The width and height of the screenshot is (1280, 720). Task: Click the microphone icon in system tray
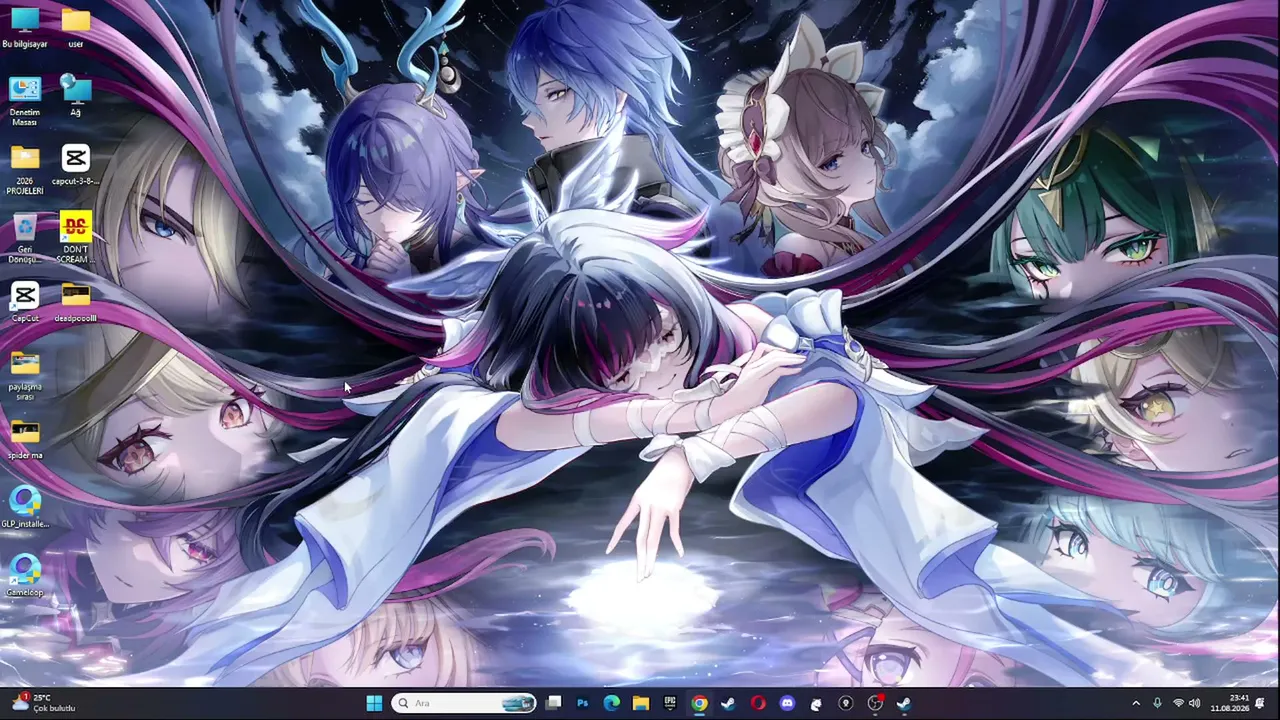pos(1157,703)
